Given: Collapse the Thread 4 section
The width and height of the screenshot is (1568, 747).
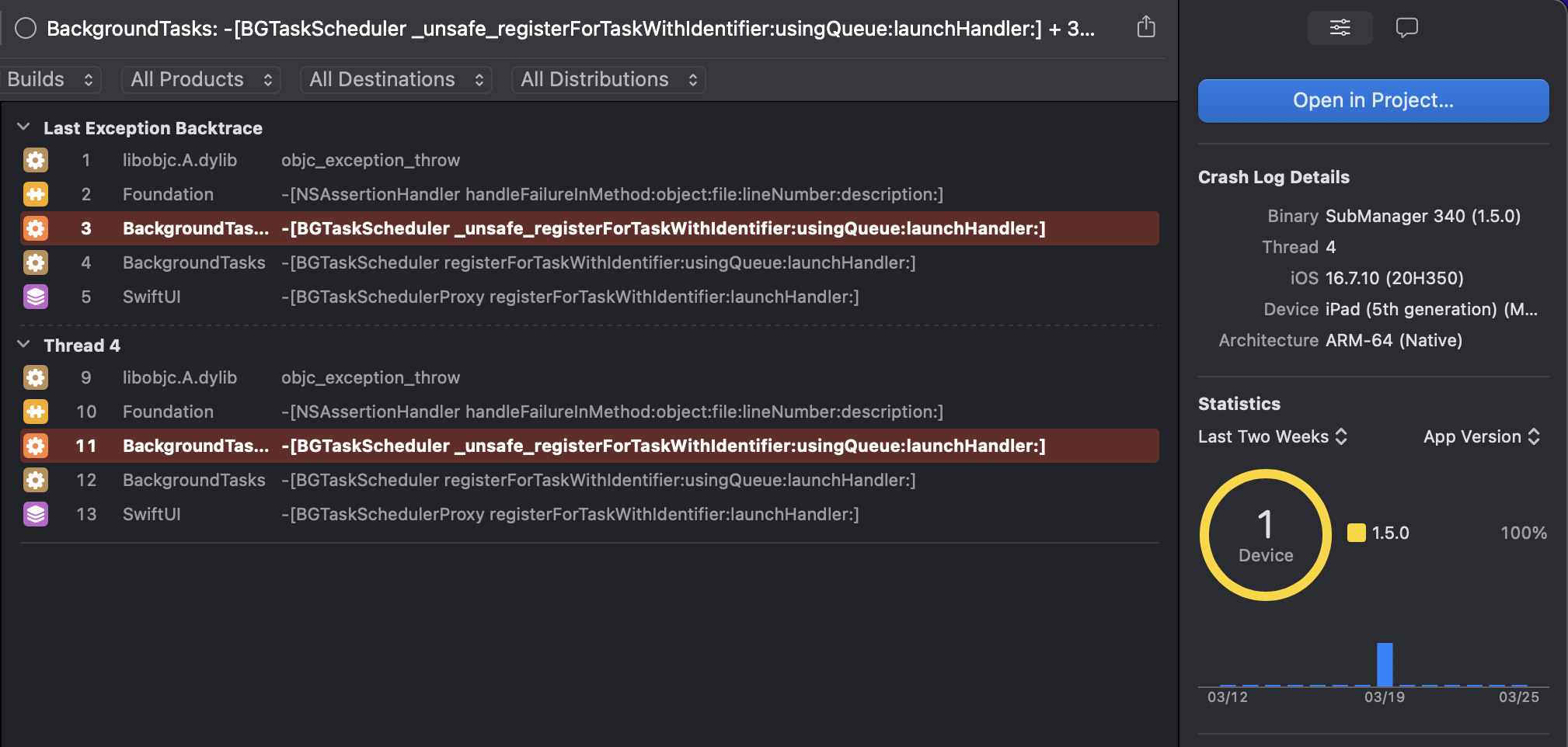Looking at the screenshot, I should tap(24, 345).
